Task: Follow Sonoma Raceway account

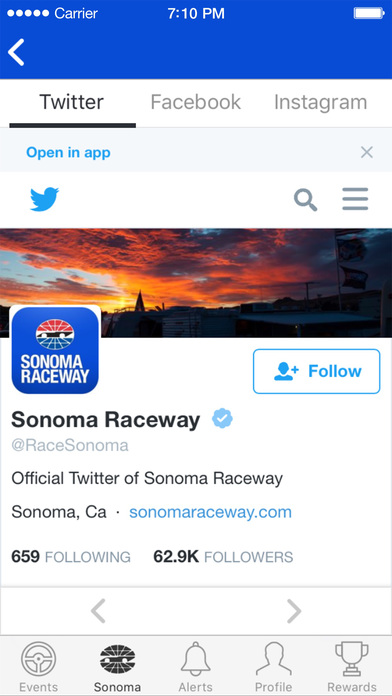Action: pos(317,371)
